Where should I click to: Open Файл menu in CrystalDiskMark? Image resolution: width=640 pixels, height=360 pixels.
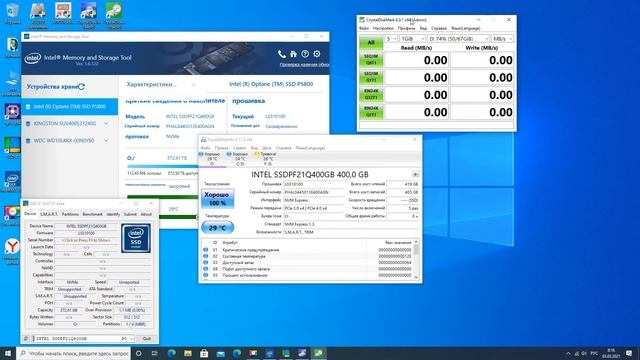point(364,28)
